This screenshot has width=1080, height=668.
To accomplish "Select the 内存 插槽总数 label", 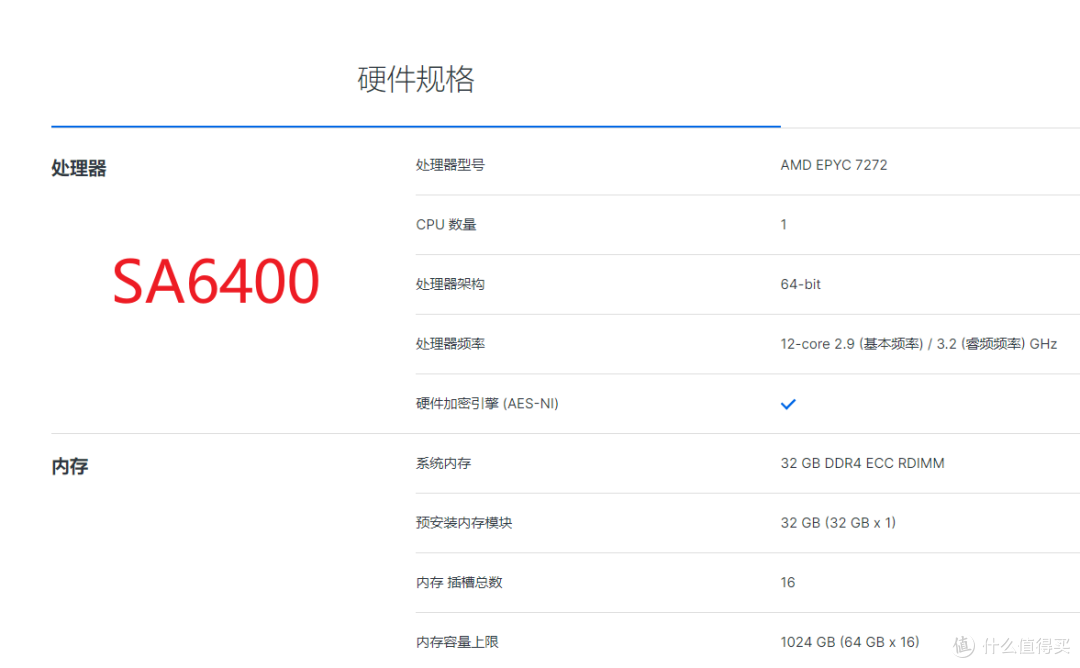I will click(x=459, y=582).
